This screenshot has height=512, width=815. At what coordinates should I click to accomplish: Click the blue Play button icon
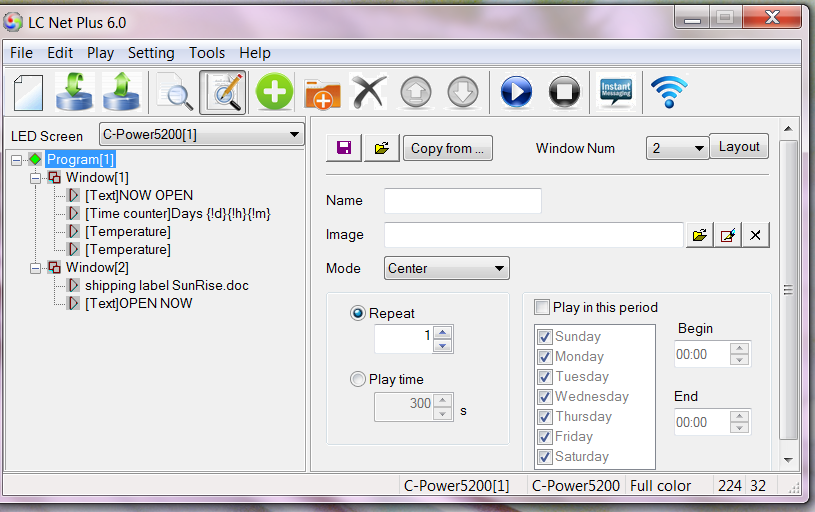click(516, 92)
